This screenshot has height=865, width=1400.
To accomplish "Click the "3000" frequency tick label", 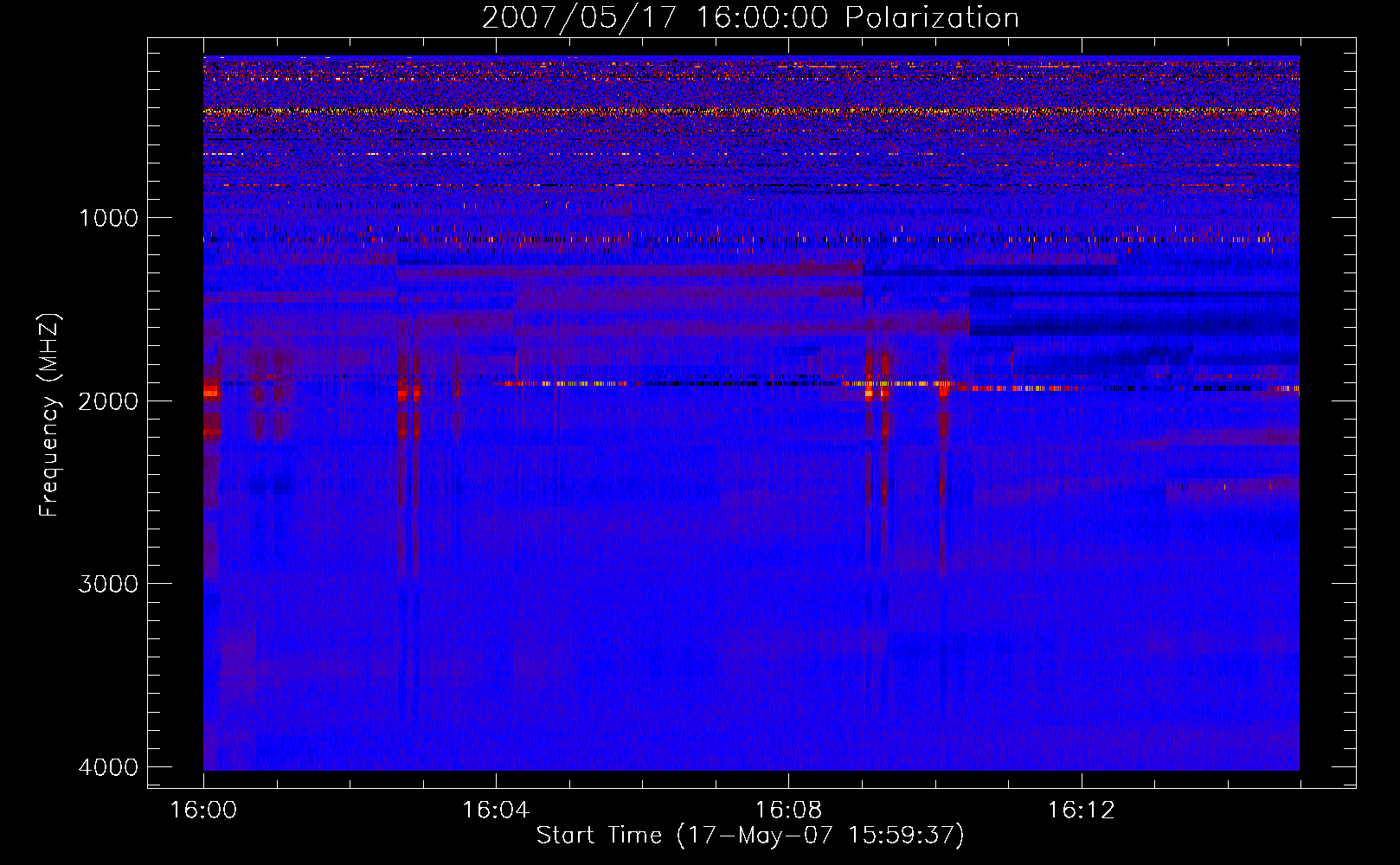I will (109, 584).
